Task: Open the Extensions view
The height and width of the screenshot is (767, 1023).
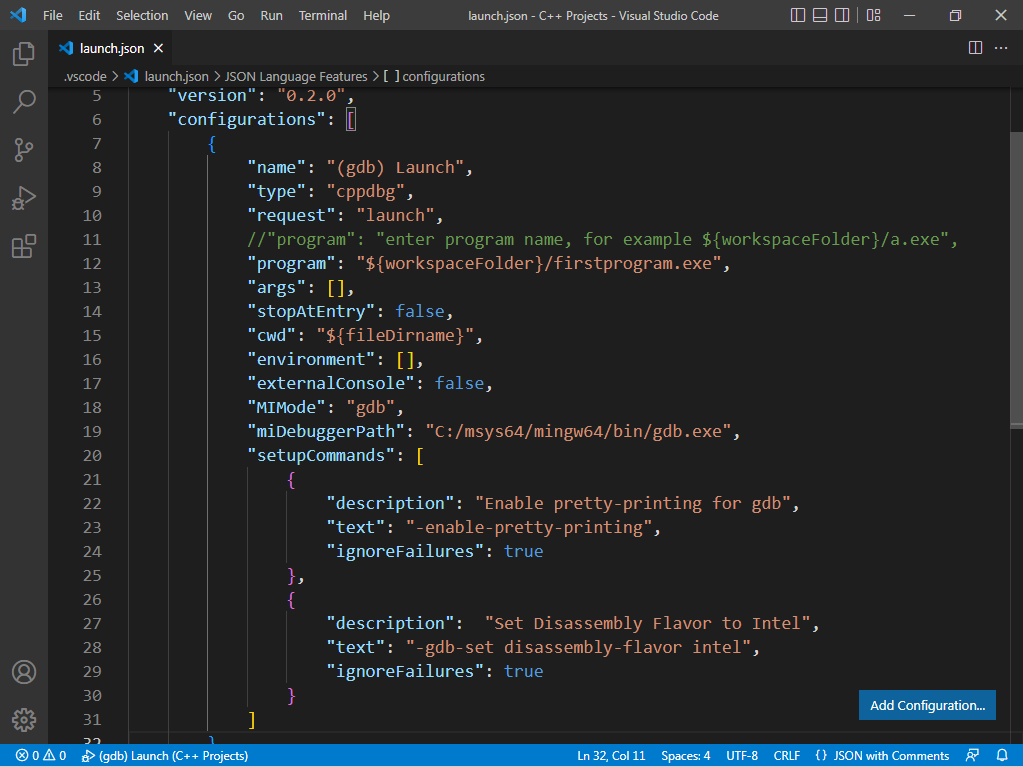Action: [23, 247]
